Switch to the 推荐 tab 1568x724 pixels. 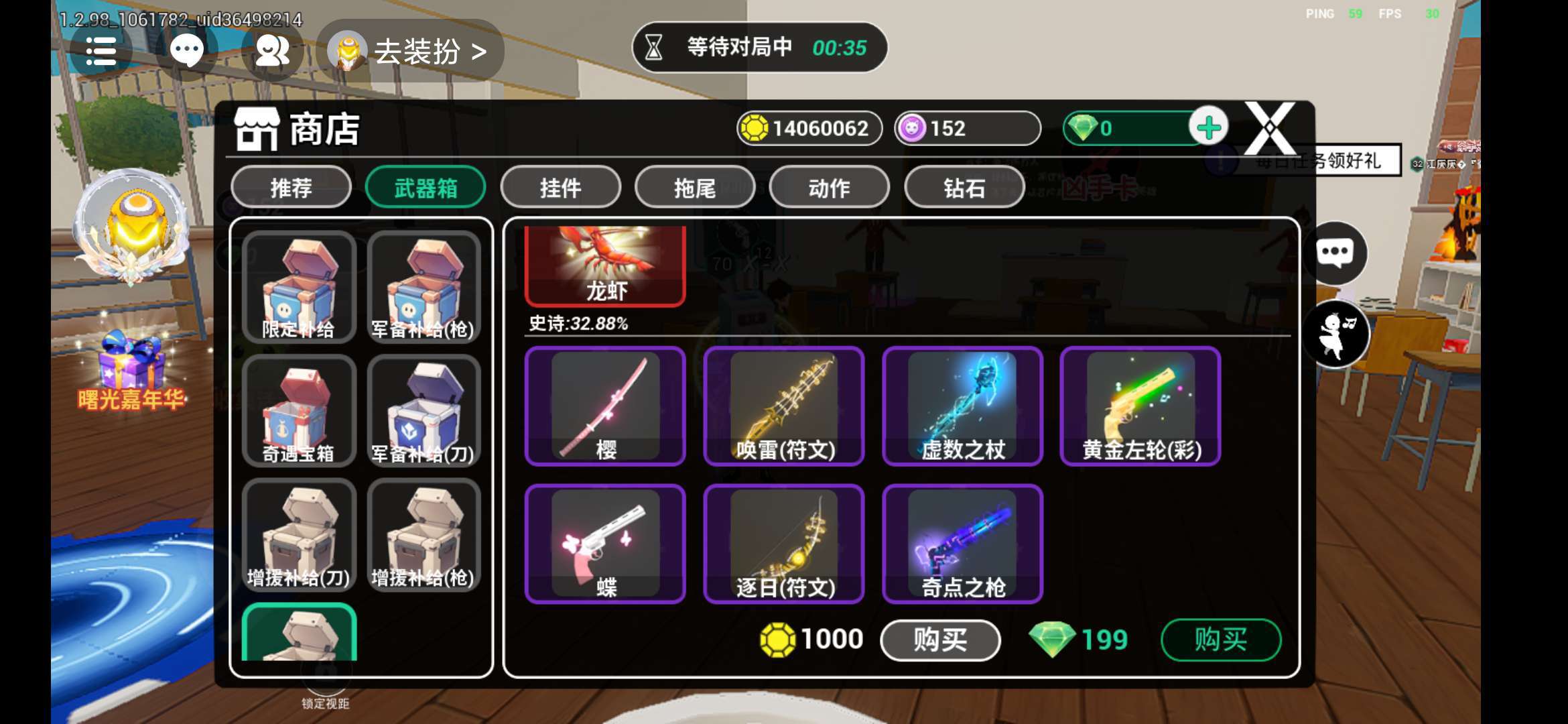(291, 188)
